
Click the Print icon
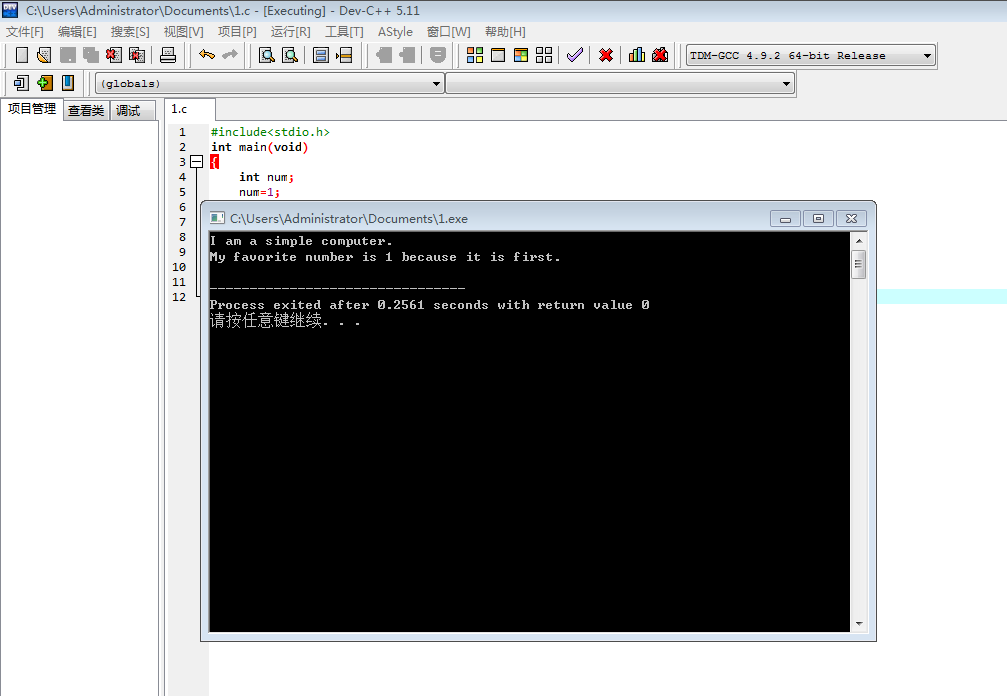(x=168, y=55)
